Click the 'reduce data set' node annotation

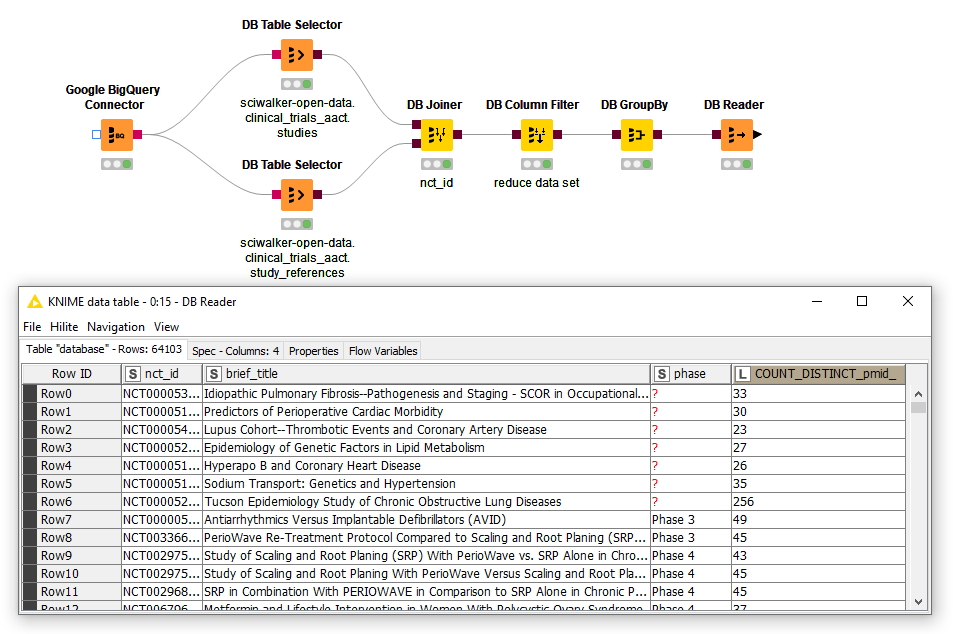tap(536, 183)
